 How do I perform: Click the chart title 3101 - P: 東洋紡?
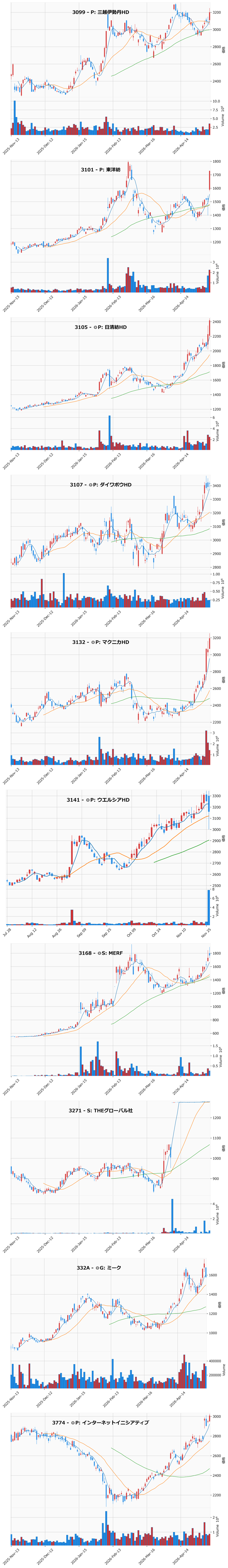[101, 170]
